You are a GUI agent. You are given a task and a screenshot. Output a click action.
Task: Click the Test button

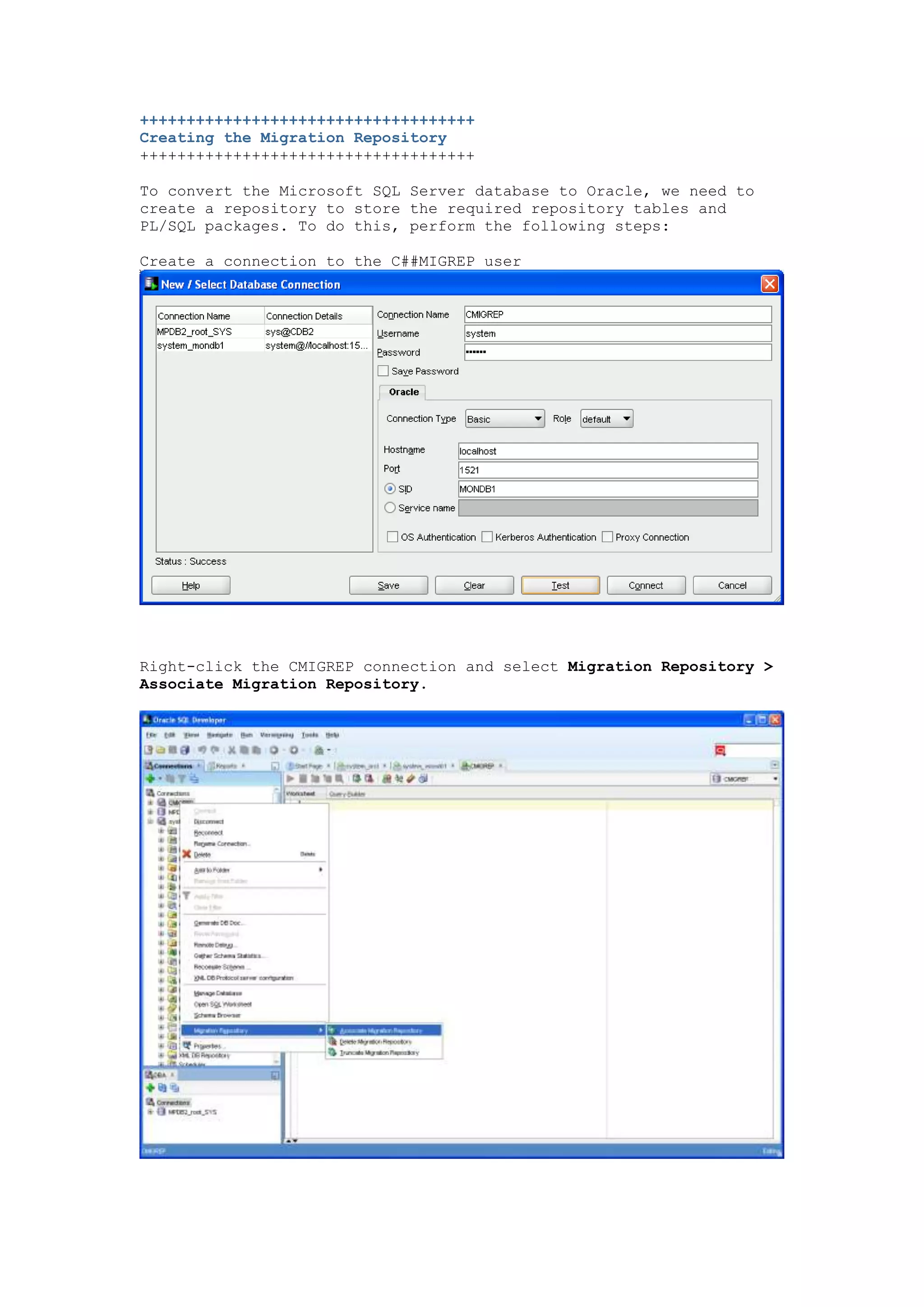point(560,585)
